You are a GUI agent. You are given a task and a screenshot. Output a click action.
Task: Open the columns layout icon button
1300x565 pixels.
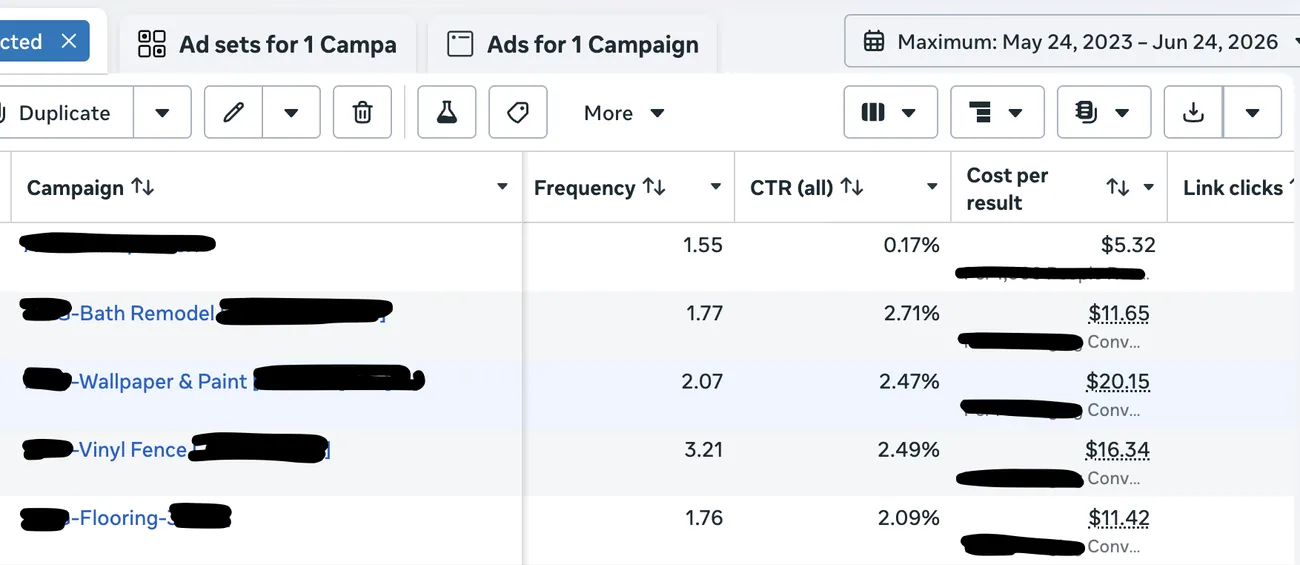pos(890,112)
